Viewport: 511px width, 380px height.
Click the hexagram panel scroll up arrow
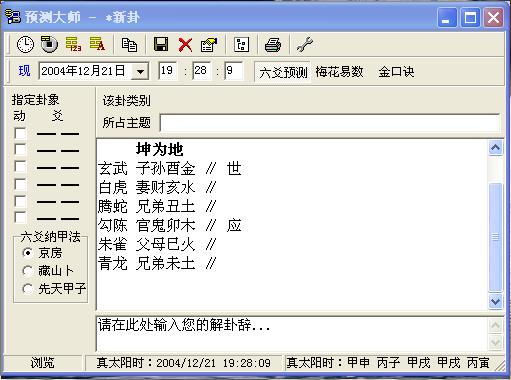pos(495,148)
